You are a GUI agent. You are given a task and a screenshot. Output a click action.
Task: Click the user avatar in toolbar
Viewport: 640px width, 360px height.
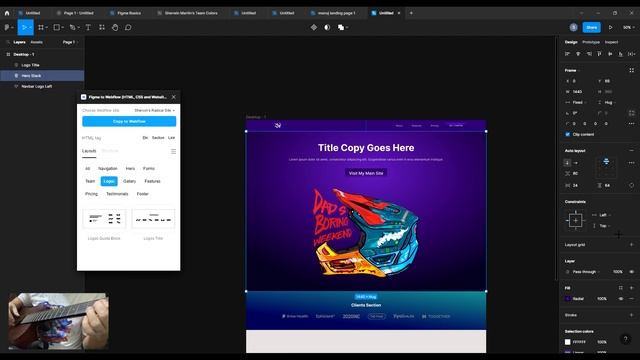coord(573,27)
